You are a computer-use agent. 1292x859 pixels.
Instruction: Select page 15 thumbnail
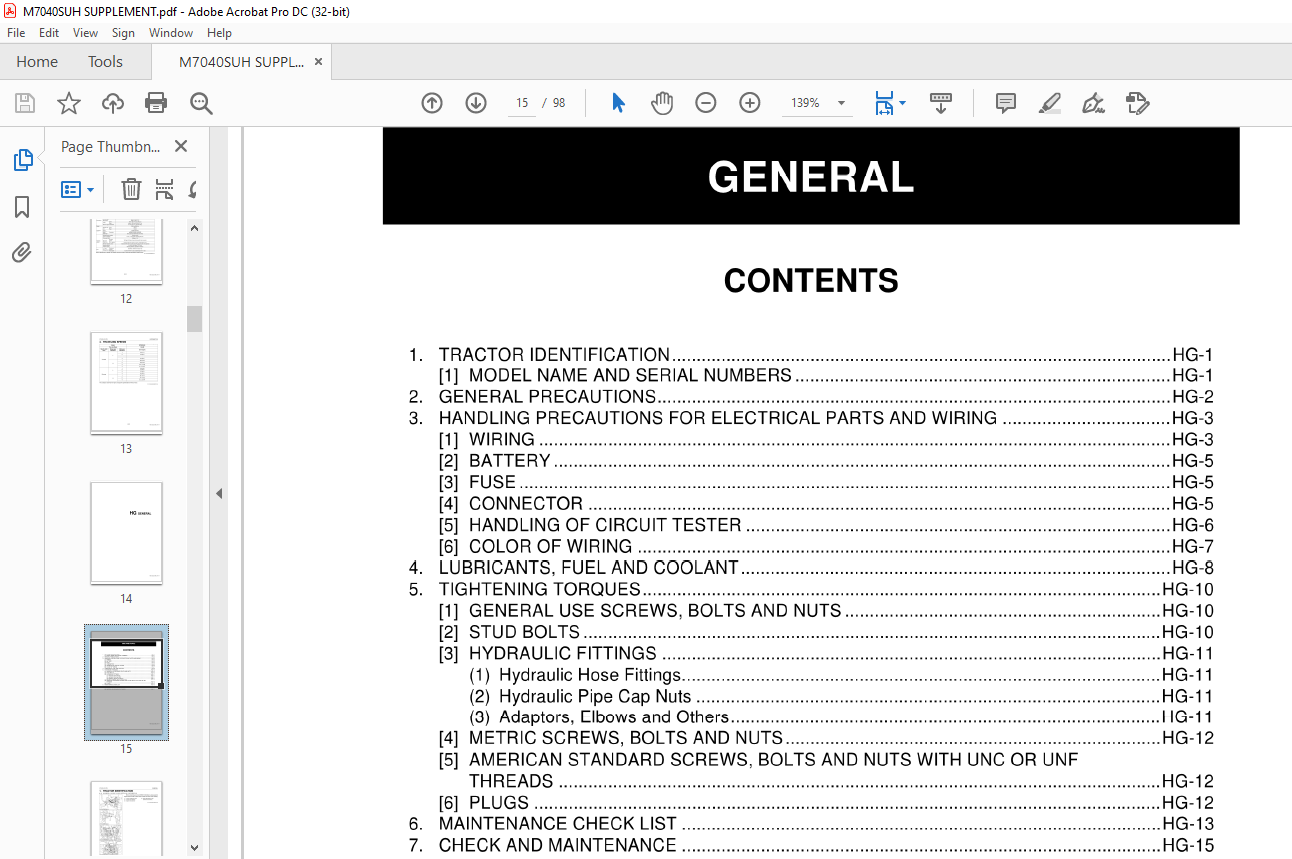(126, 682)
